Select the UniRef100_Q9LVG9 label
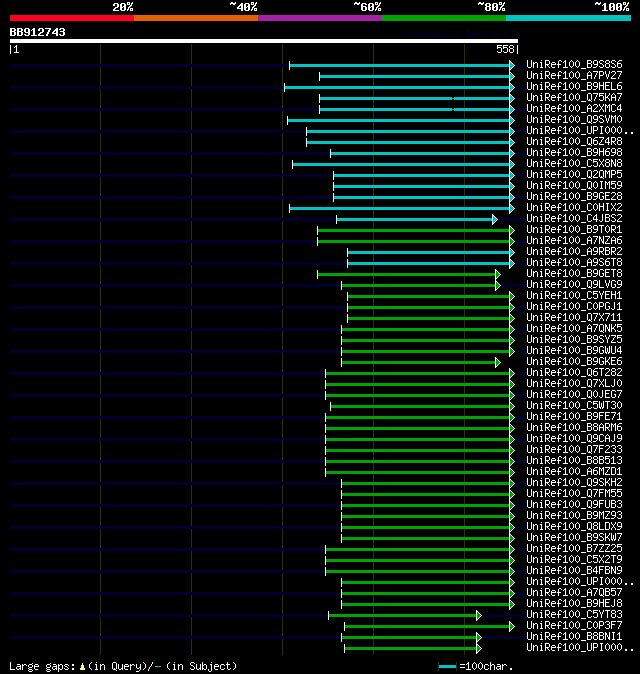Screen dimensions: 640x674 tap(574, 285)
